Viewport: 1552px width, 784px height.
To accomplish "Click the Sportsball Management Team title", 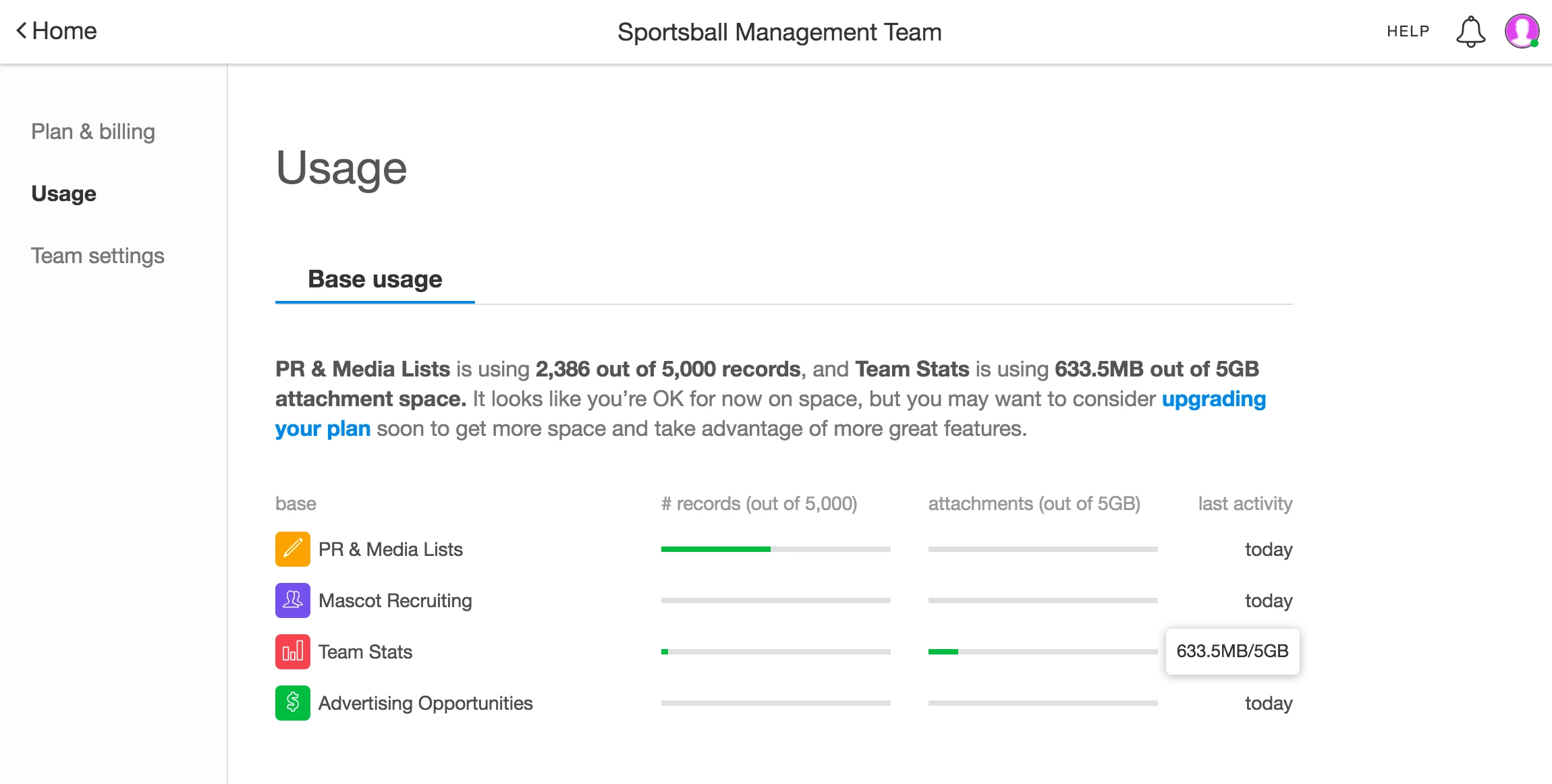I will (779, 32).
